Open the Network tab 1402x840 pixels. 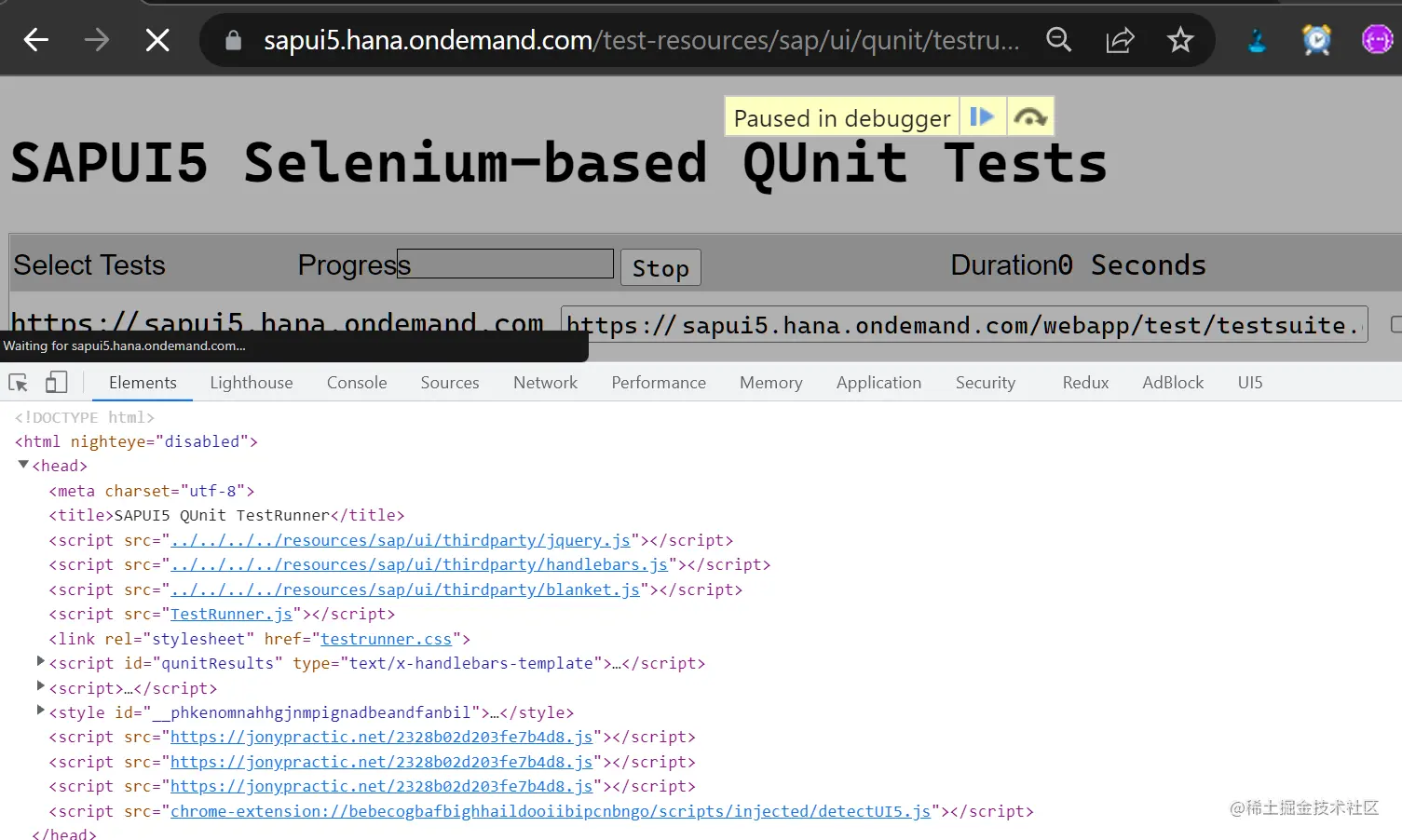click(x=546, y=383)
